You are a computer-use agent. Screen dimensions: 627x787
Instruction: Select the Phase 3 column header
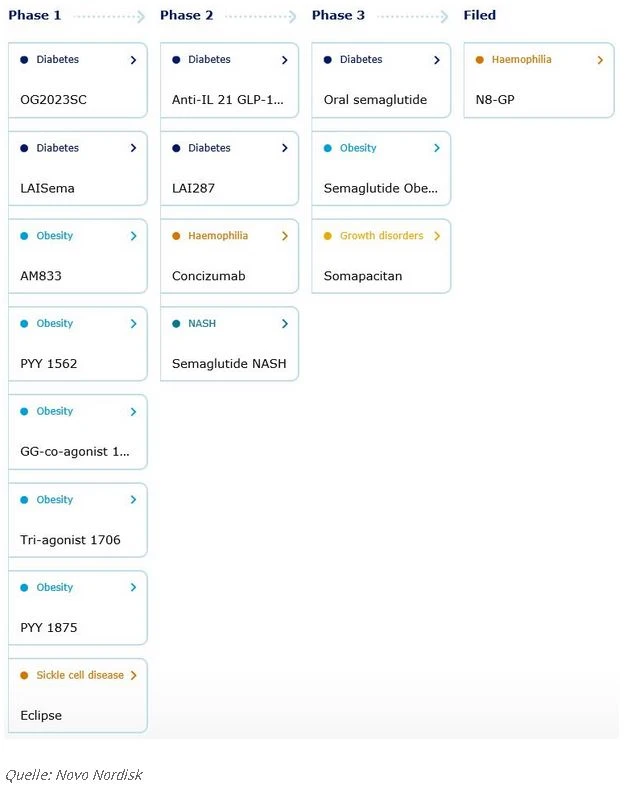pos(338,16)
